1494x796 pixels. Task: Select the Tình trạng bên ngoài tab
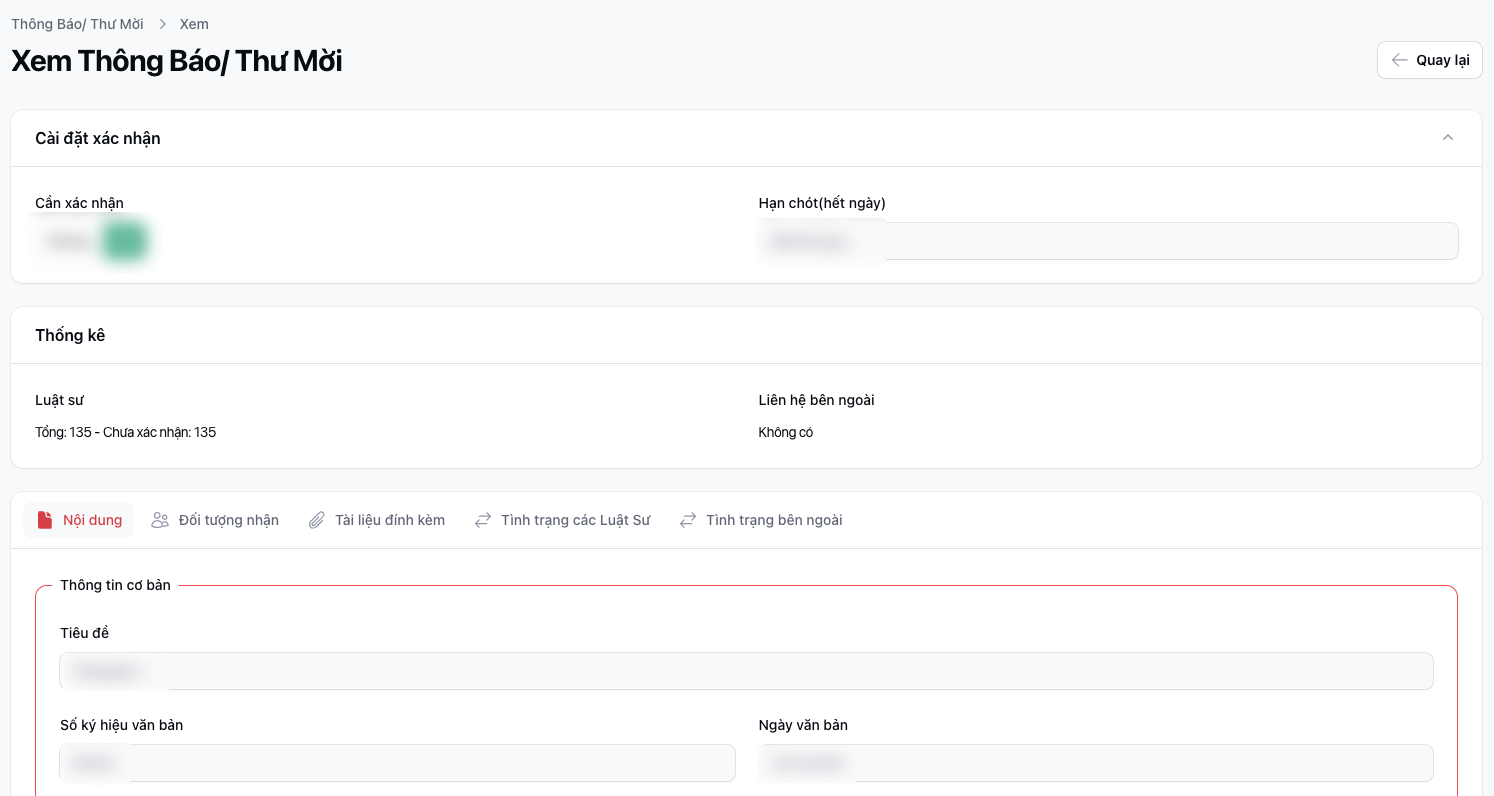click(x=773, y=520)
